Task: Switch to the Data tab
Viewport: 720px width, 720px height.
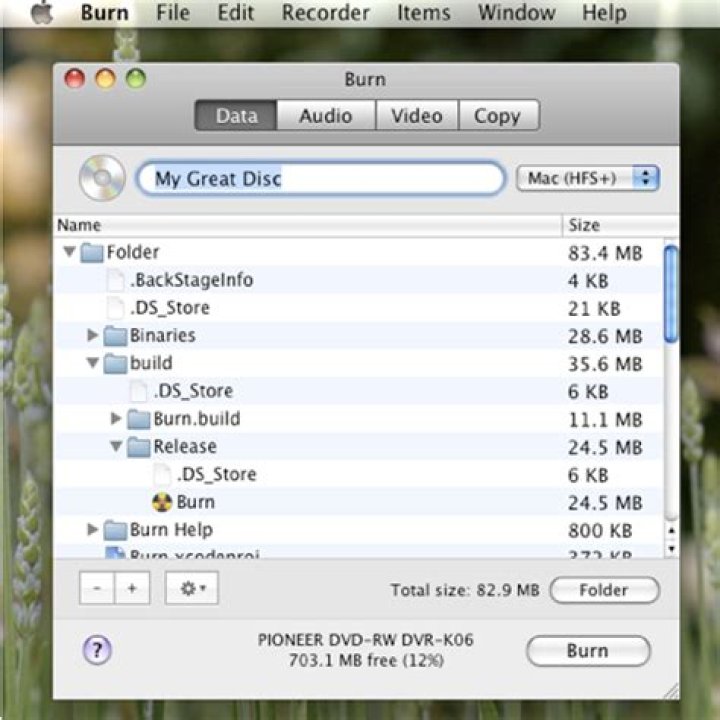Action: point(236,115)
